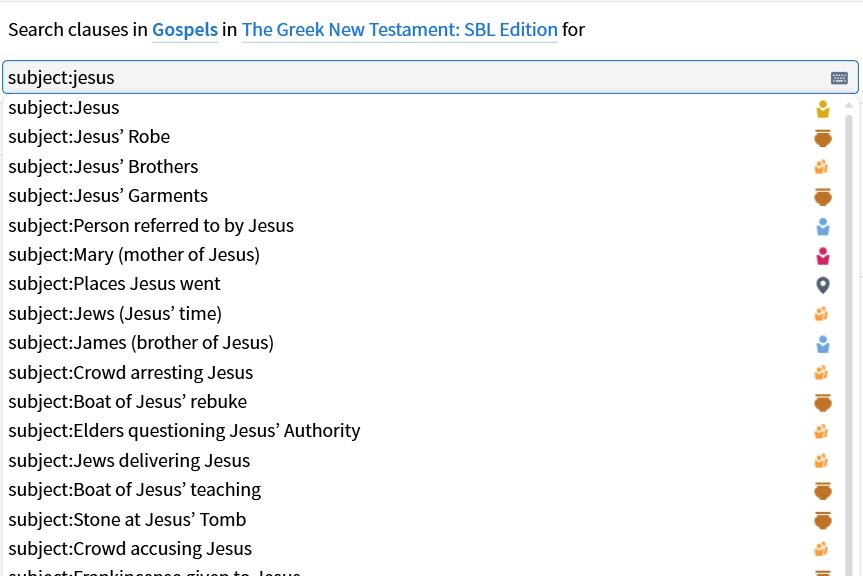Image resolution: width=863 pixels, height=576 pixels.
Task: Click the map pin icon for Places Jesus went
Action: point(823,285)
